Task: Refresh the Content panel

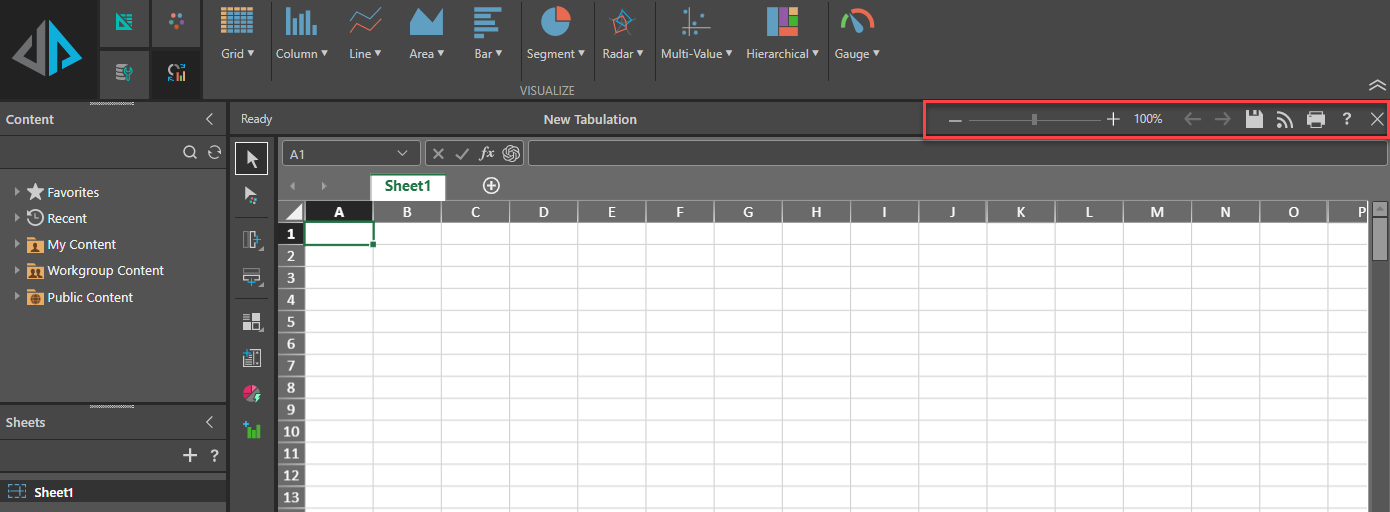Action: click(214, 153)
